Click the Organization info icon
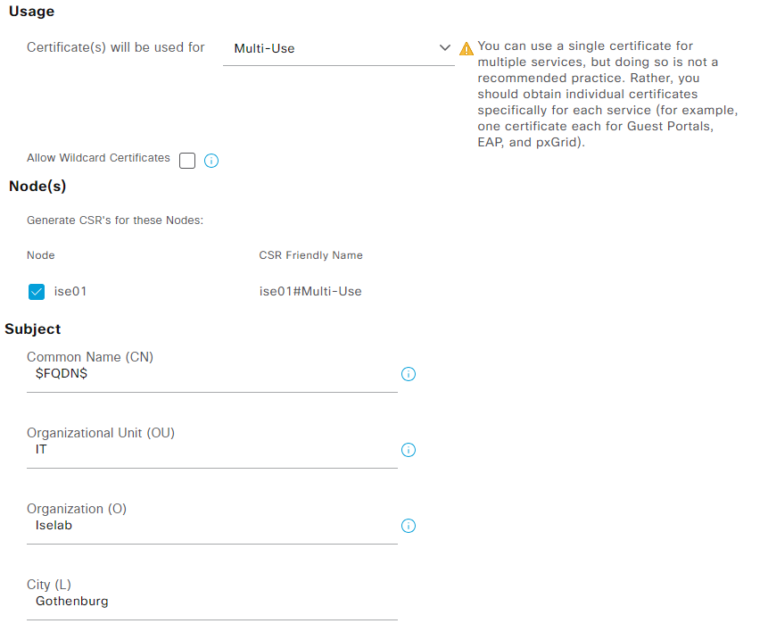This screenshot has height=632, width=768. pyautogui.click(x=408, y=526)
